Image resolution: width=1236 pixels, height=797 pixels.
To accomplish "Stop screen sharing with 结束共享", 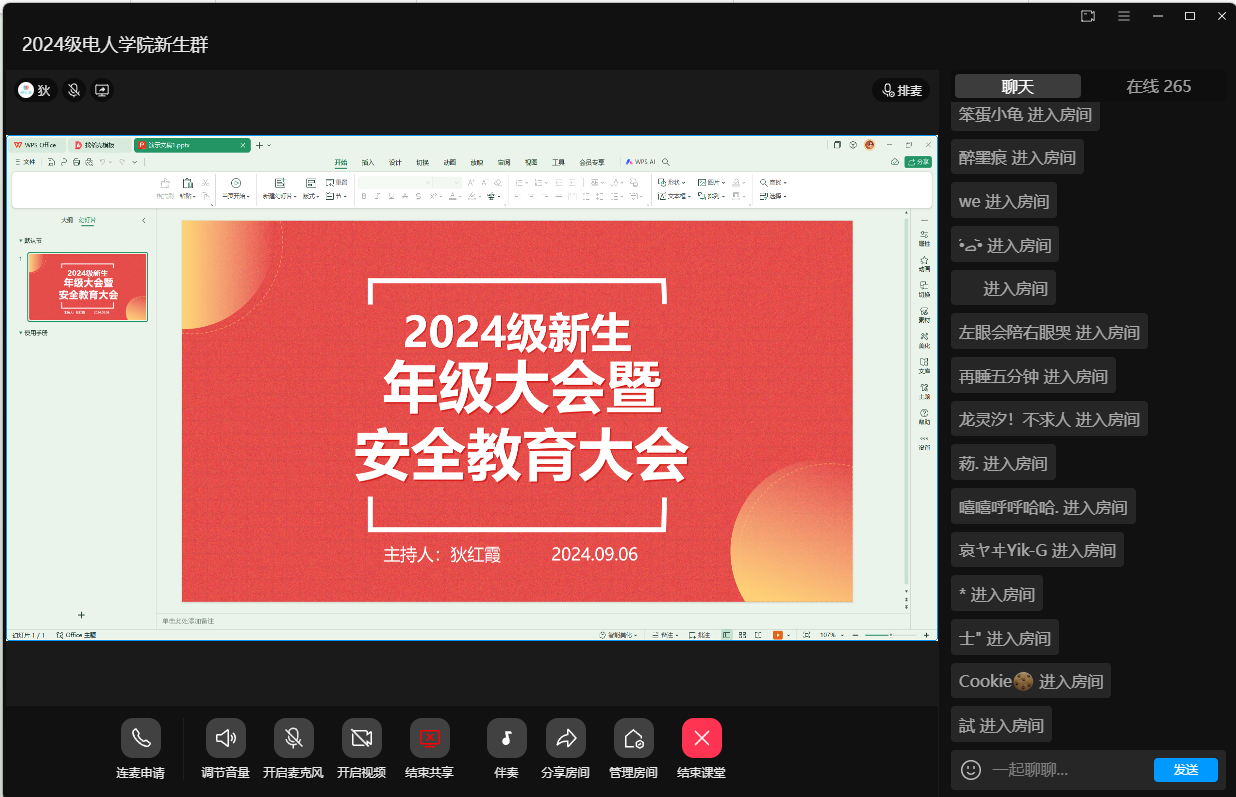I will point(430,738).
